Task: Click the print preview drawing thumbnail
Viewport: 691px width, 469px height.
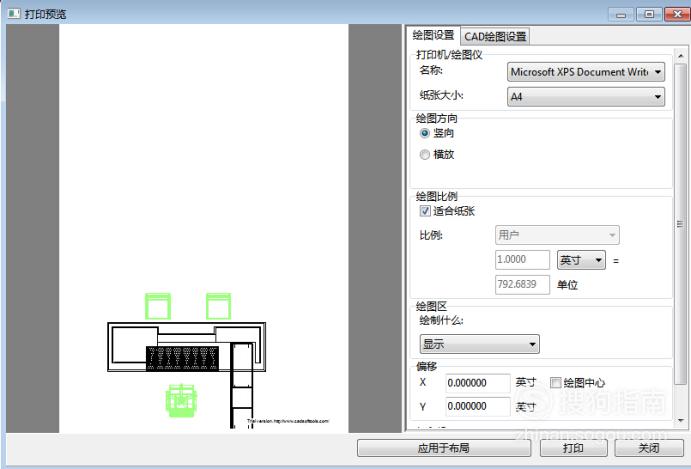Action: point(204,228)
